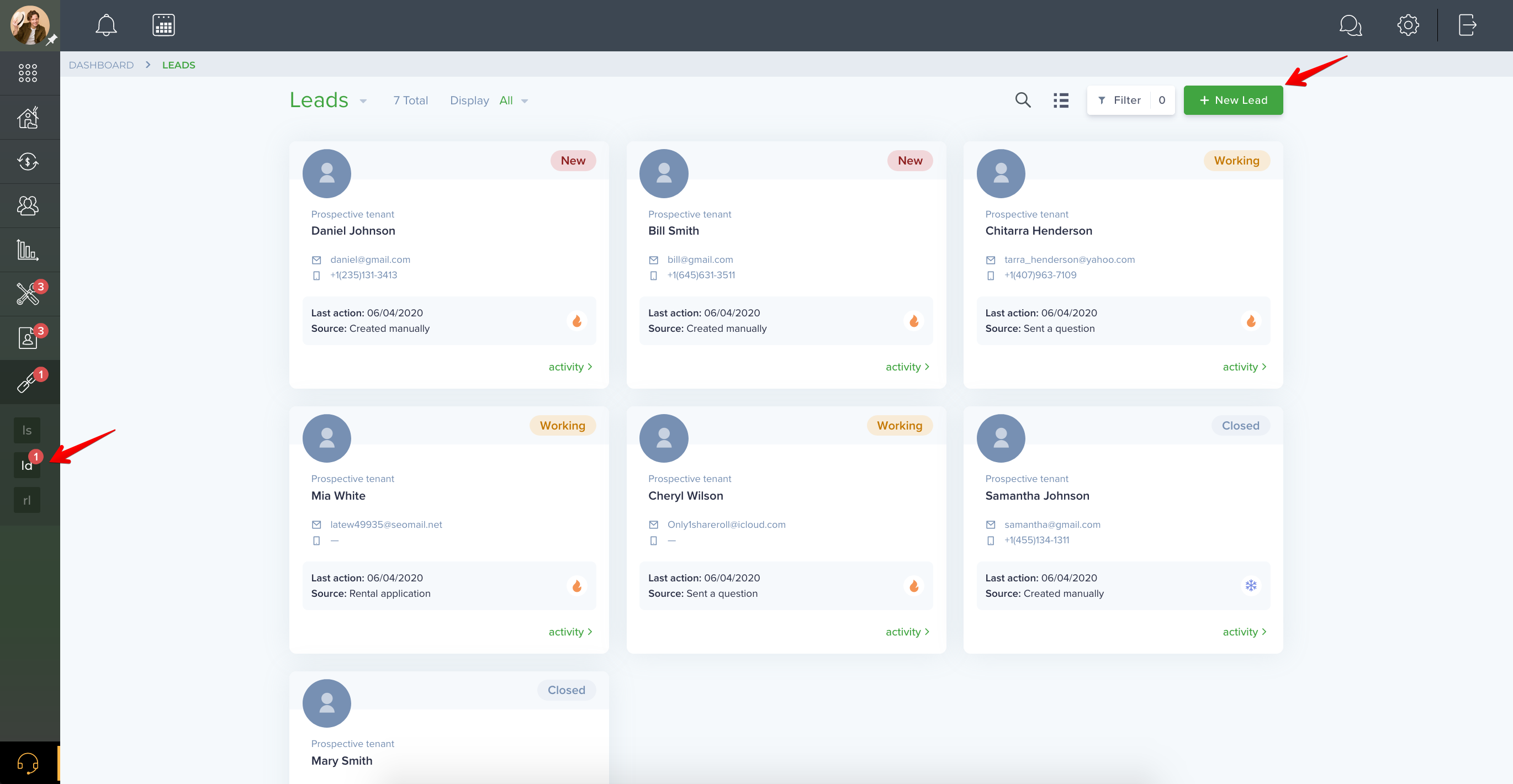The image size is (1513, 784).
Task: Click the flame icon on Chitarra Henderson
Action: (1251, 321)
